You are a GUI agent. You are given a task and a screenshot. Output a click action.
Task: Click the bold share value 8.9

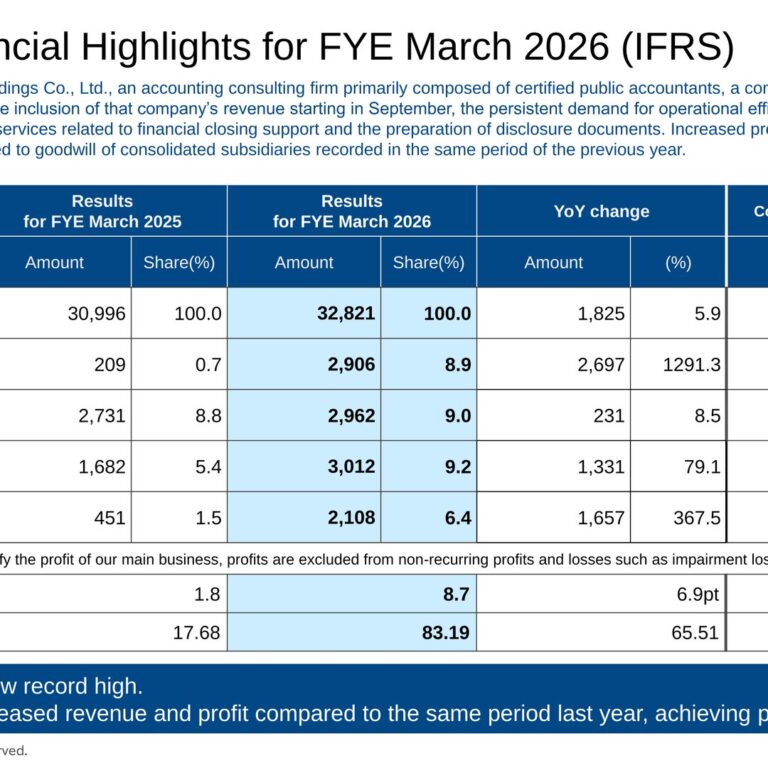coord(457,365)
